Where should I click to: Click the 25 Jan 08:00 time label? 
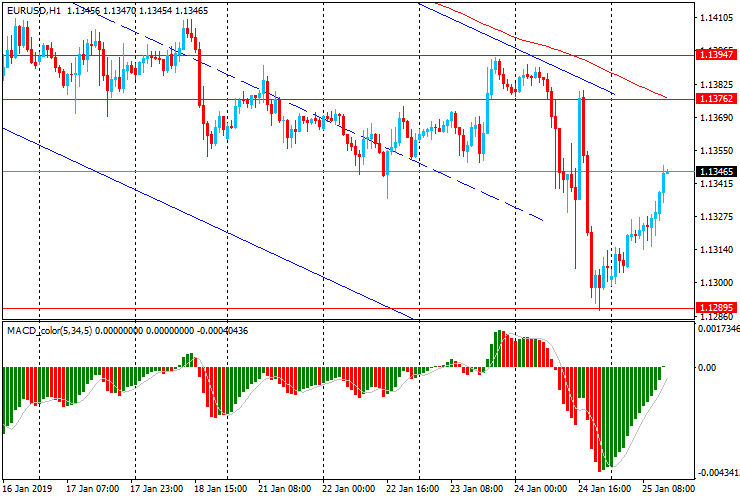pos(669,489)
